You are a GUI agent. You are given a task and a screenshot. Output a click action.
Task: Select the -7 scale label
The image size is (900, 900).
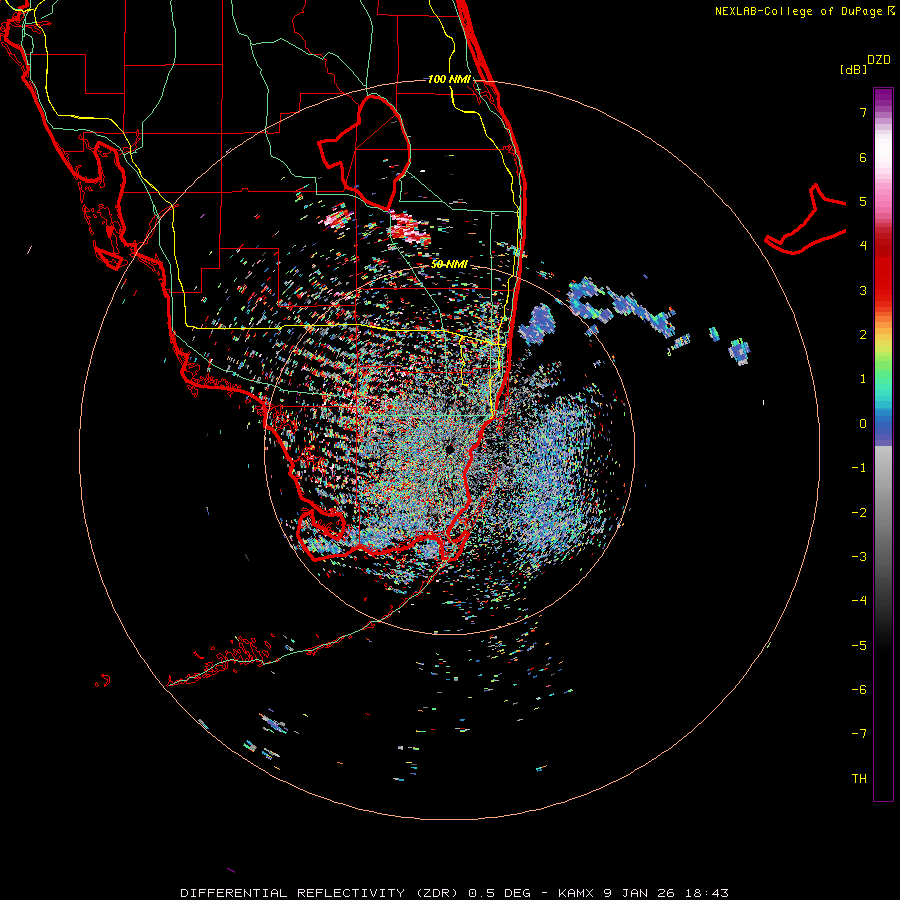tap(859, 734)
